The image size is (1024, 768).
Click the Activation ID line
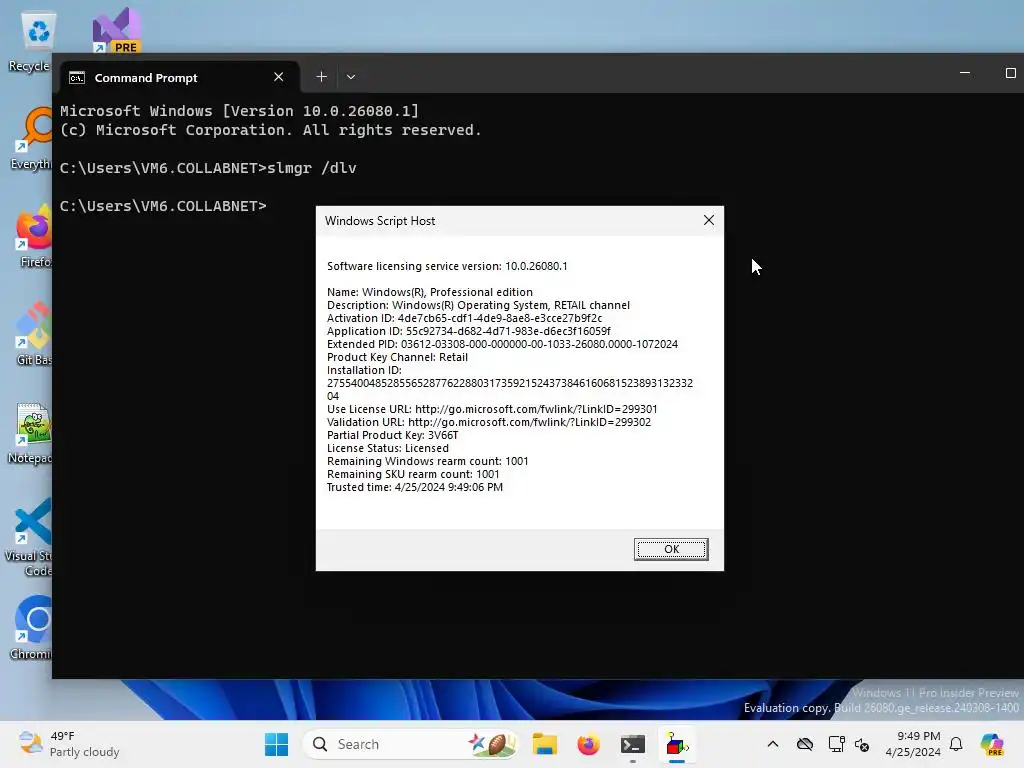[x=464, y=318]
